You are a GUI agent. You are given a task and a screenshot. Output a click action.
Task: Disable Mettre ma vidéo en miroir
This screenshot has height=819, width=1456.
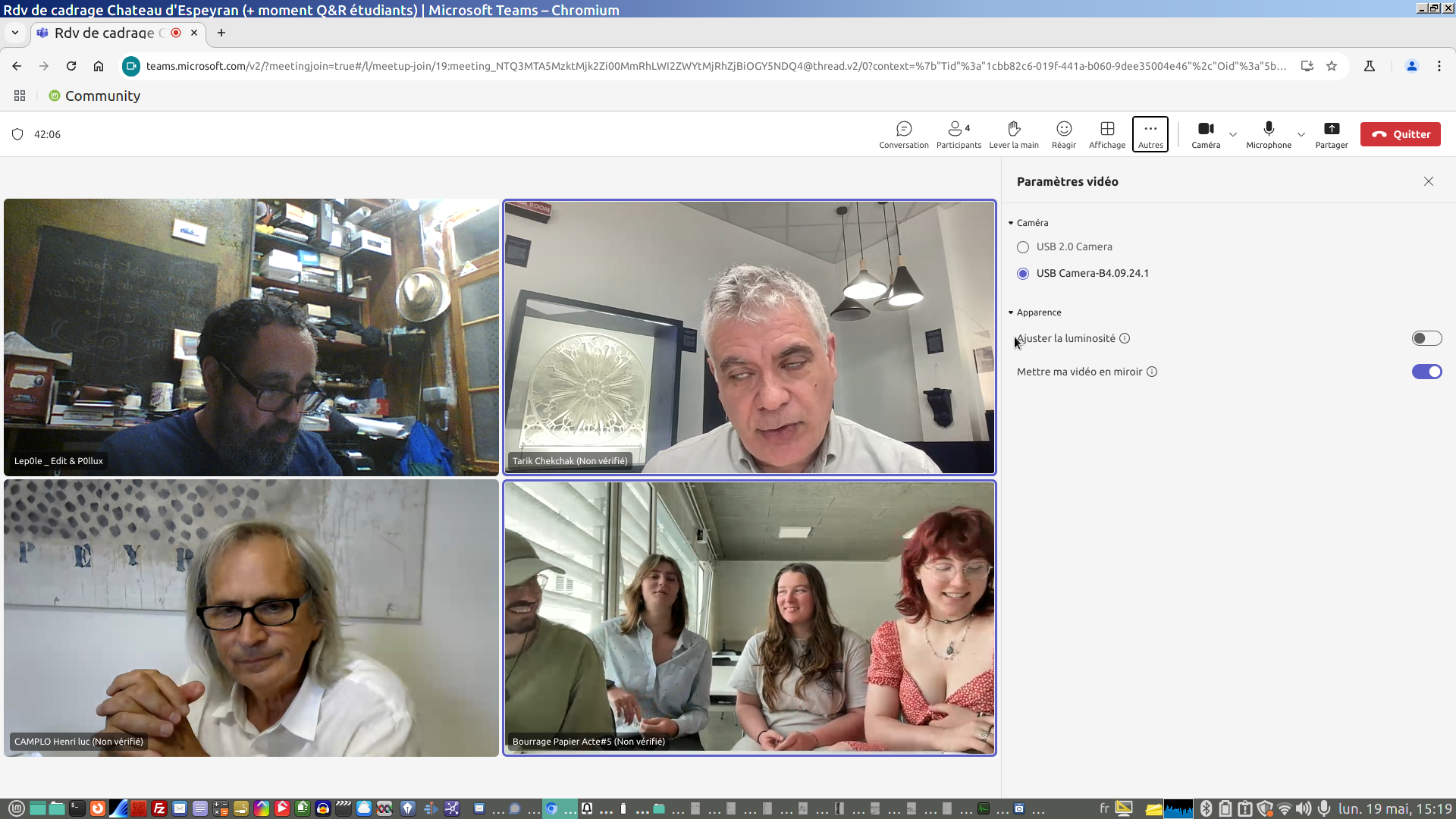tap(1426, 372)
